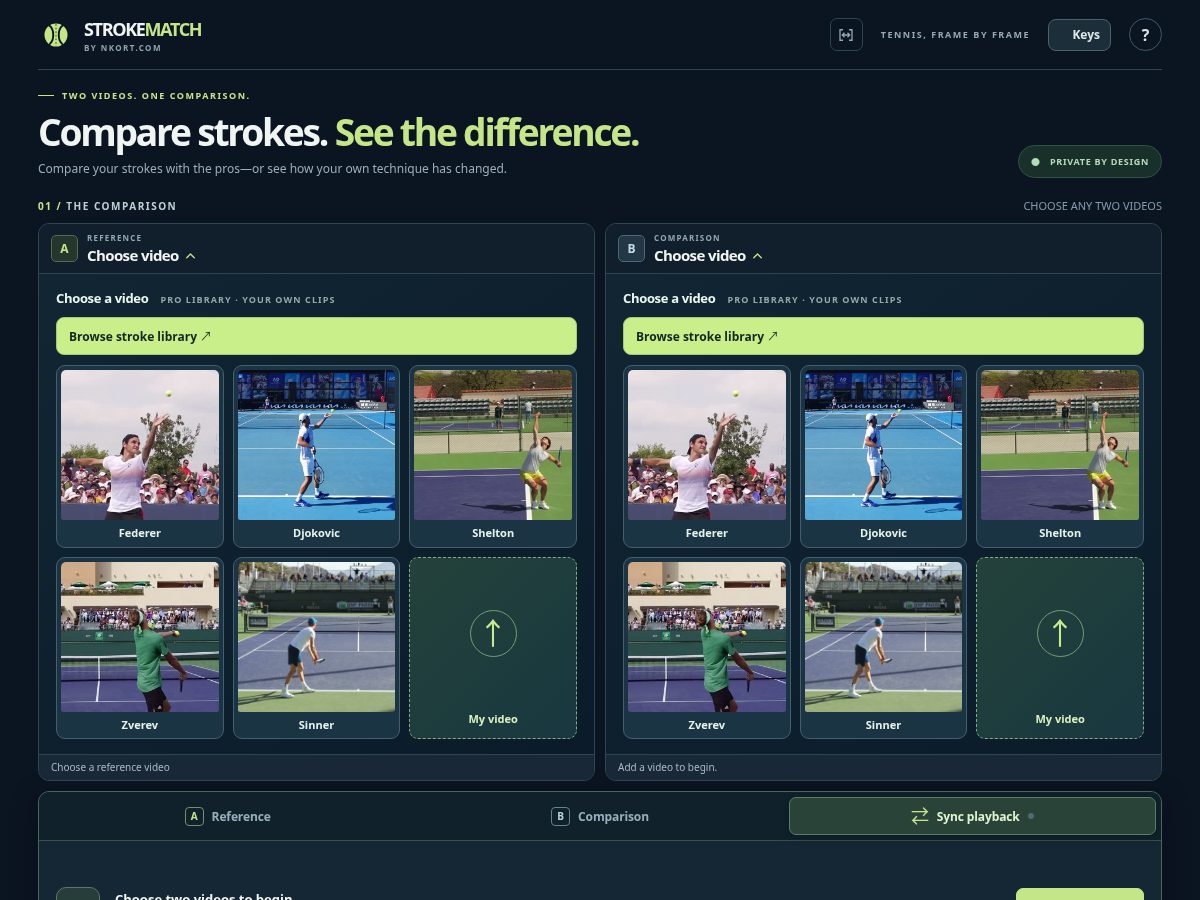This screenshot has width=1200, height=900.
Task: Select the Djokovic clip in Reference panel
Action: tap(316, 457)
